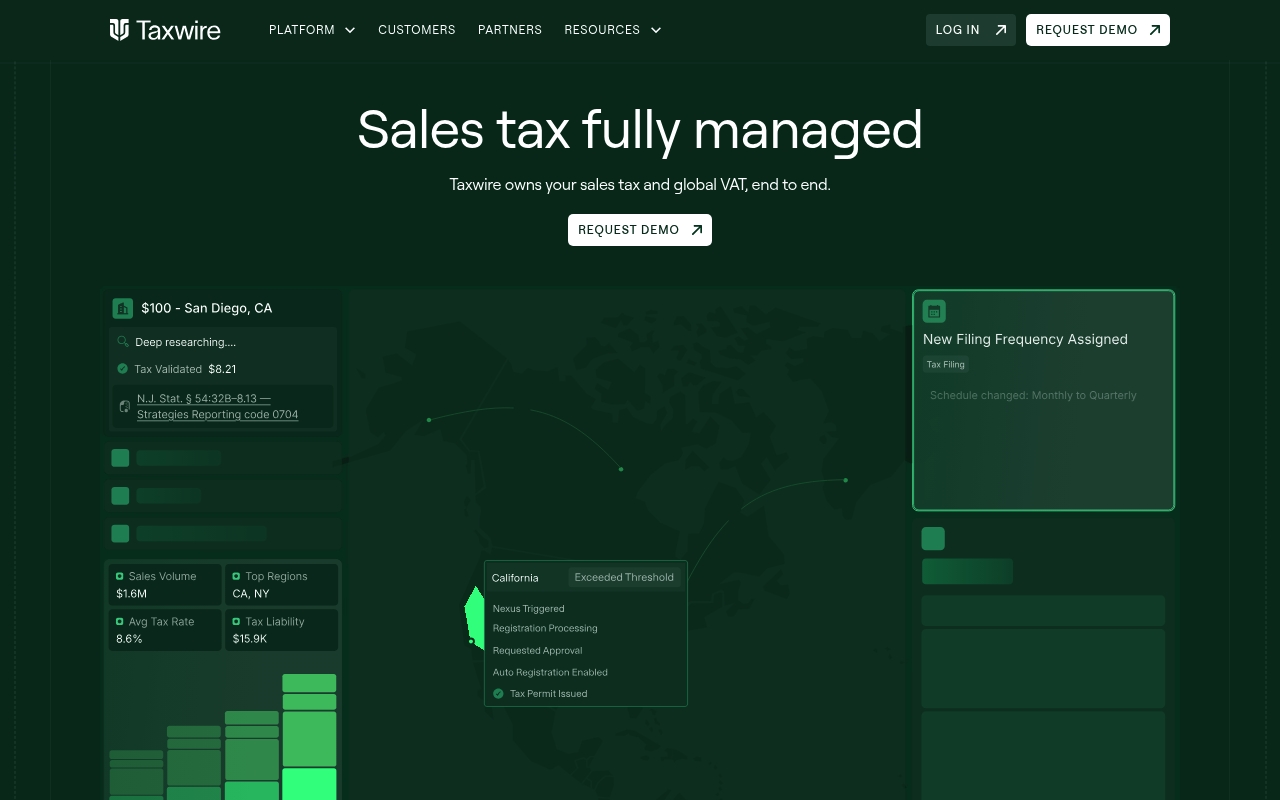Click the tallest bright green chart bar
The width and height of the screenshot is (1280, 800).
(x=309, y=737)
